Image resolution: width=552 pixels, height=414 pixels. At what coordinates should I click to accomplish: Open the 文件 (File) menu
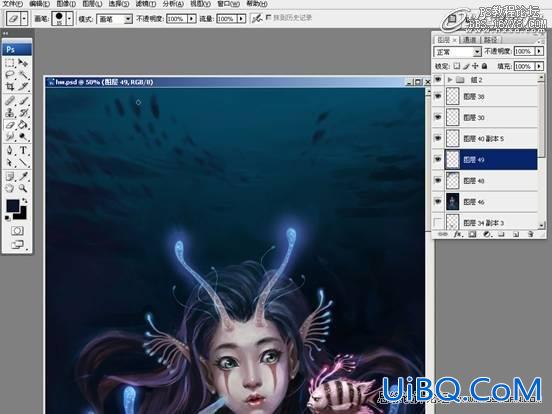(x=13, y=4)
